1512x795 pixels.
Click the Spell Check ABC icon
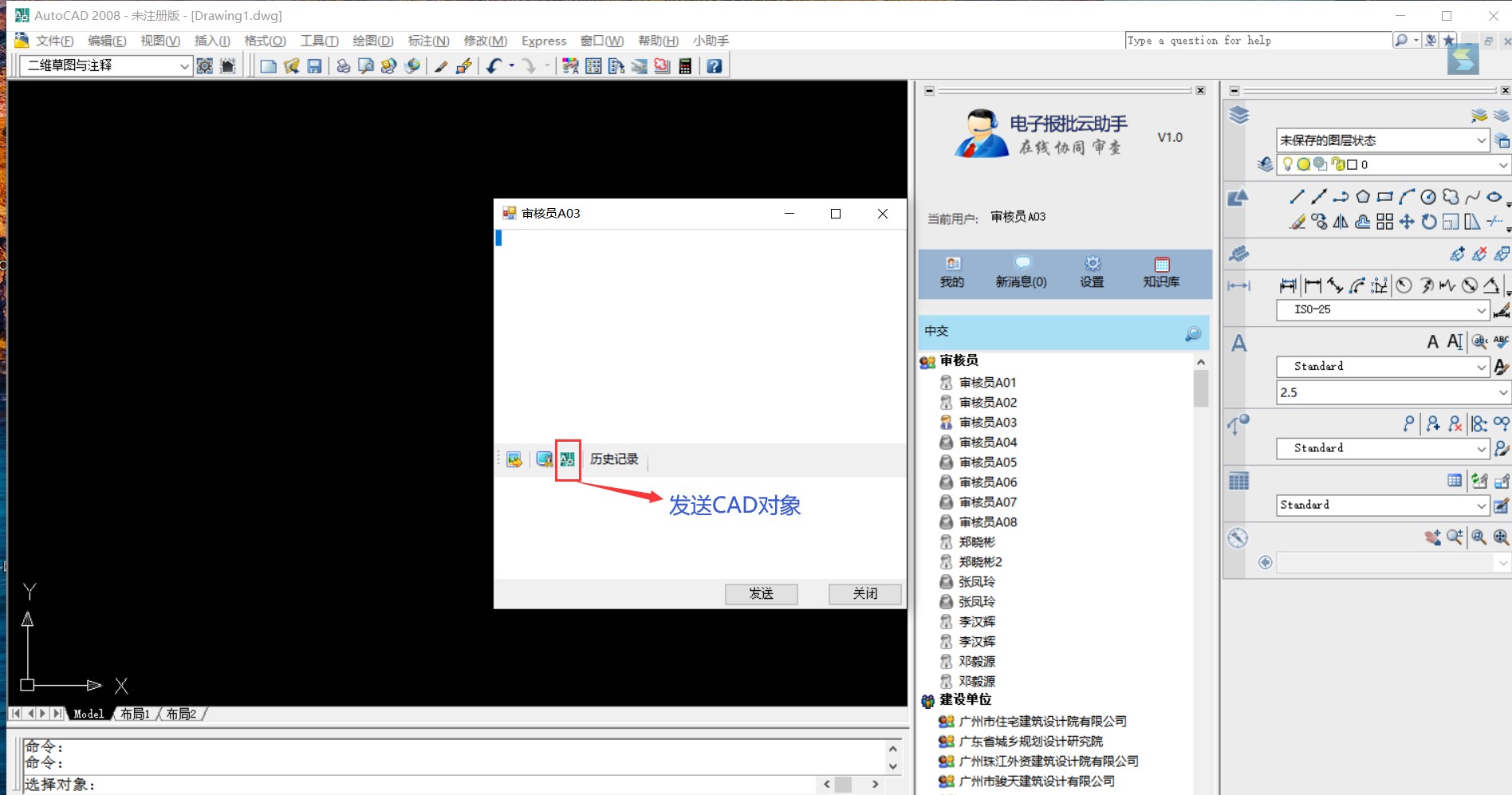coord(1501,341)
